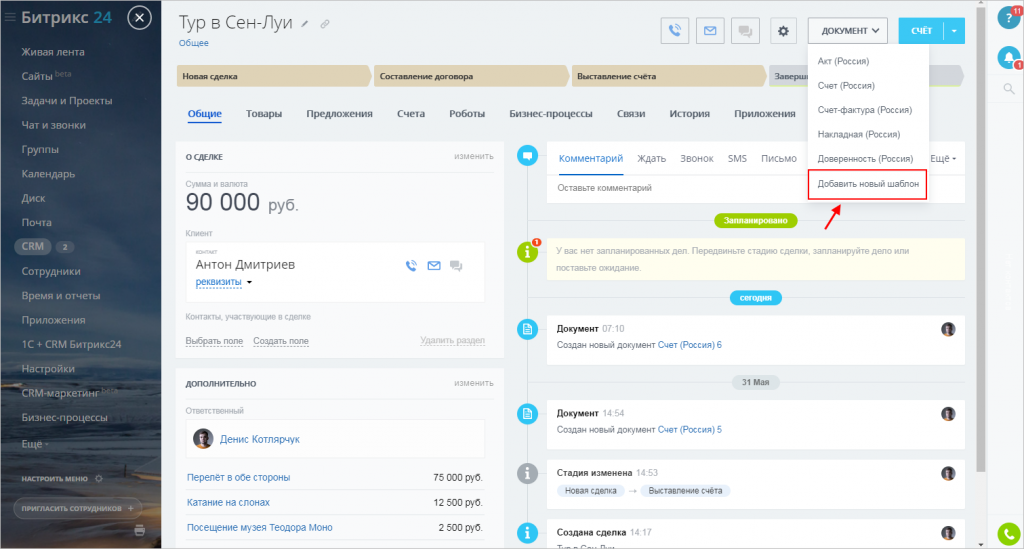Expand Ещё in the left sidebar menu
Screen dimensions: 1024x549
point(35,444)
